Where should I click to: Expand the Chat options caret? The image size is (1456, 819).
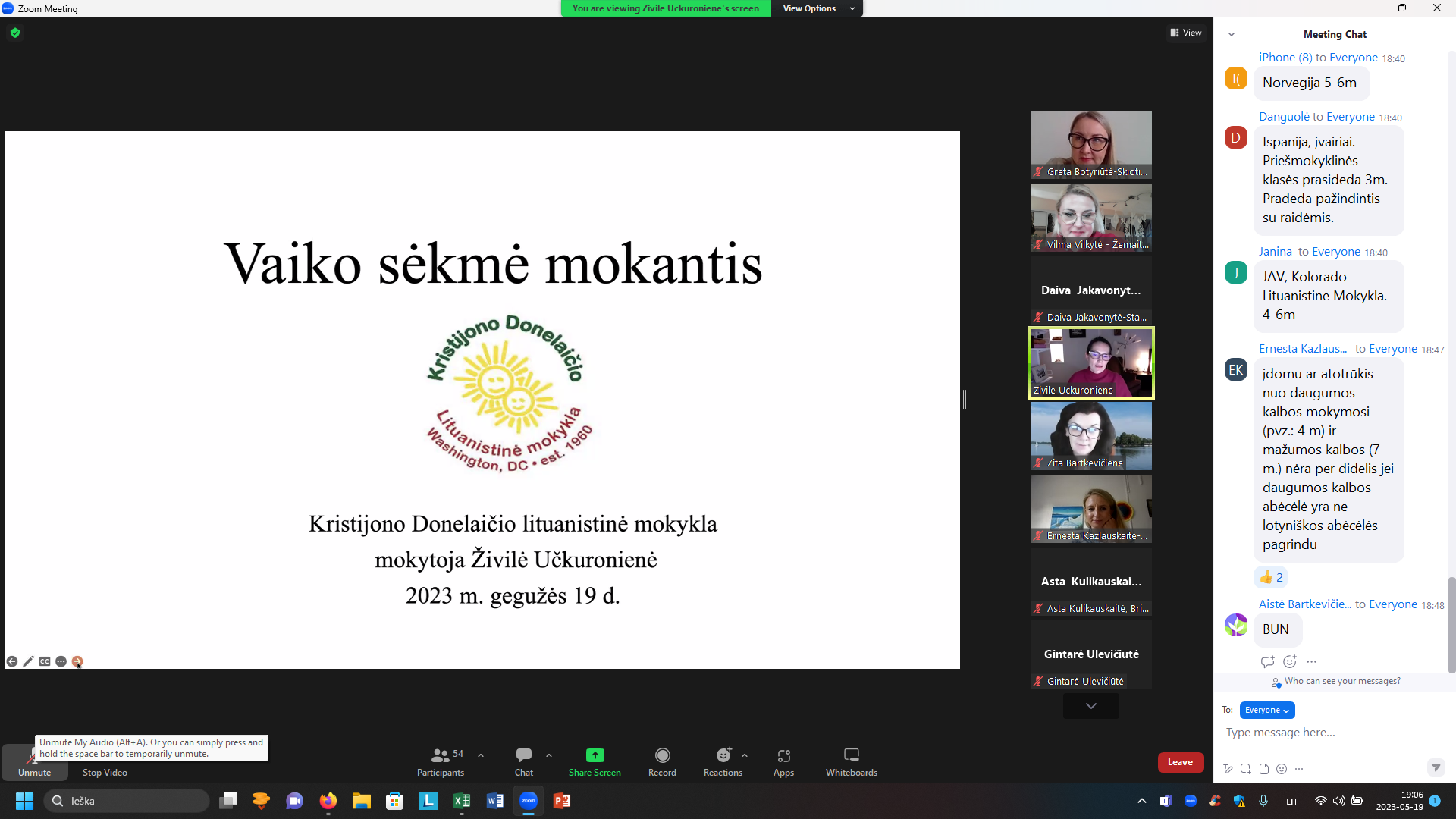[x=549, y=755]
